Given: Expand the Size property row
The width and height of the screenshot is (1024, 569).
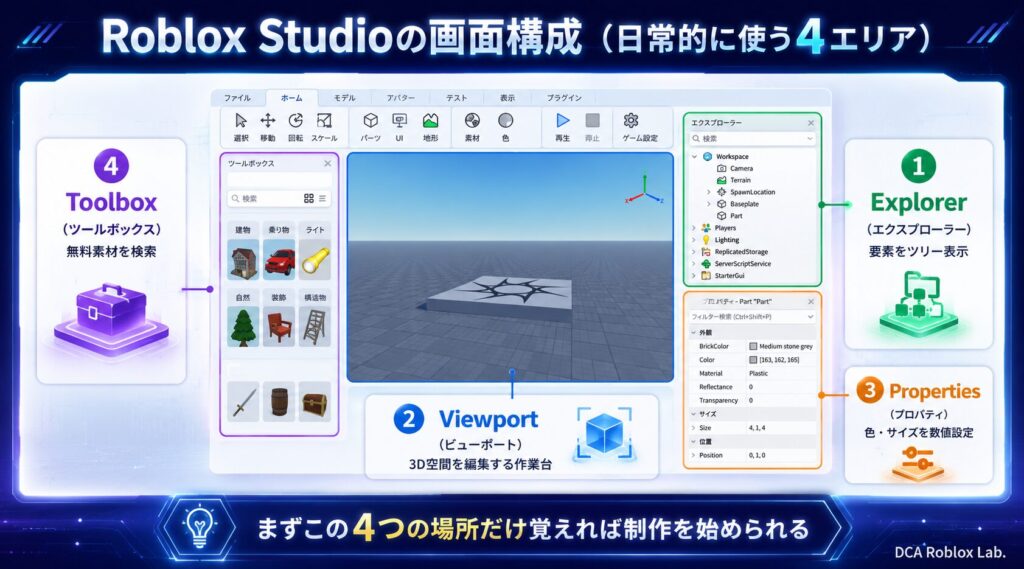Looking at the screenshot, I should tap(694, 428).
